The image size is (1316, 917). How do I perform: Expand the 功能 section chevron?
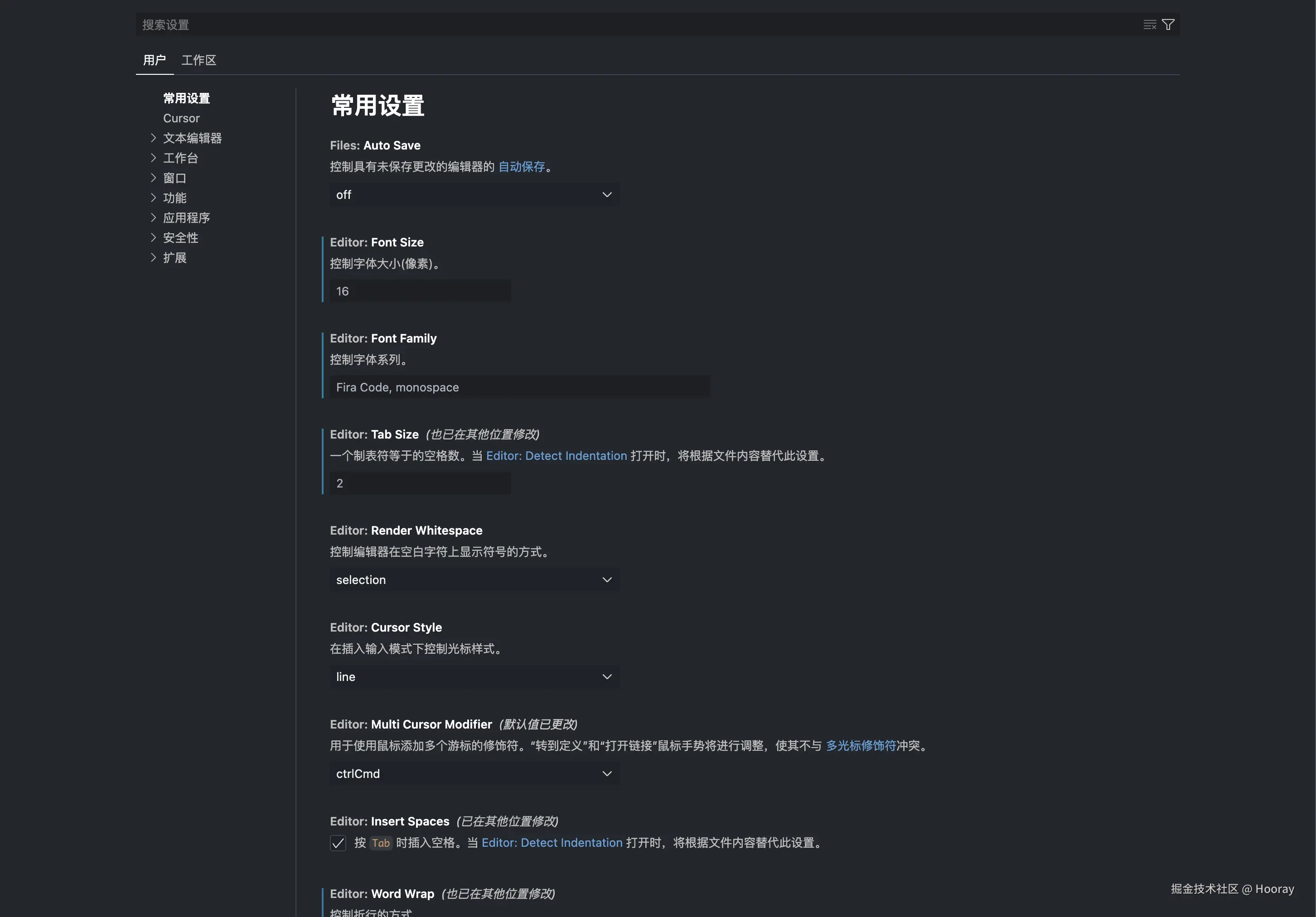click(154, 198)
